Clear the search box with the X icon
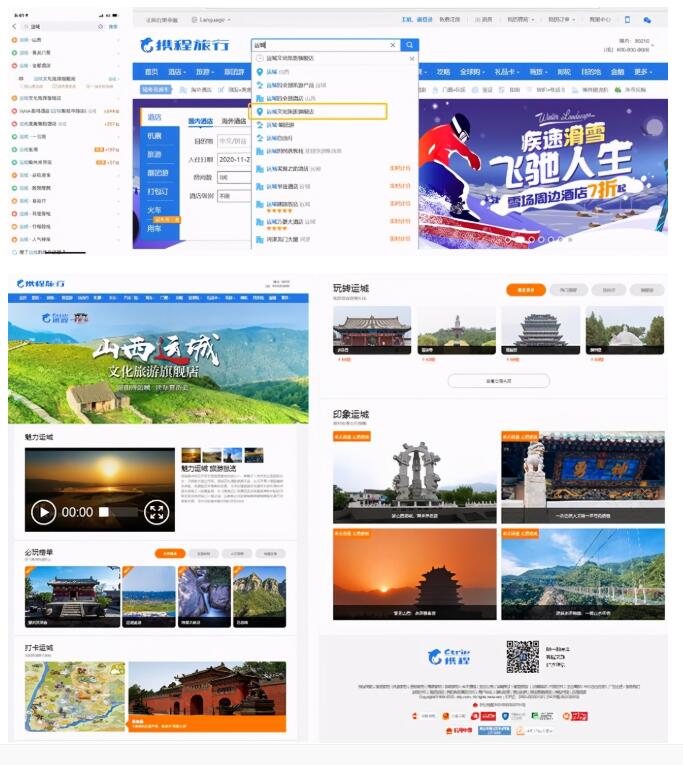This screenshot has width=683, height=765. [x=393, y=45]
